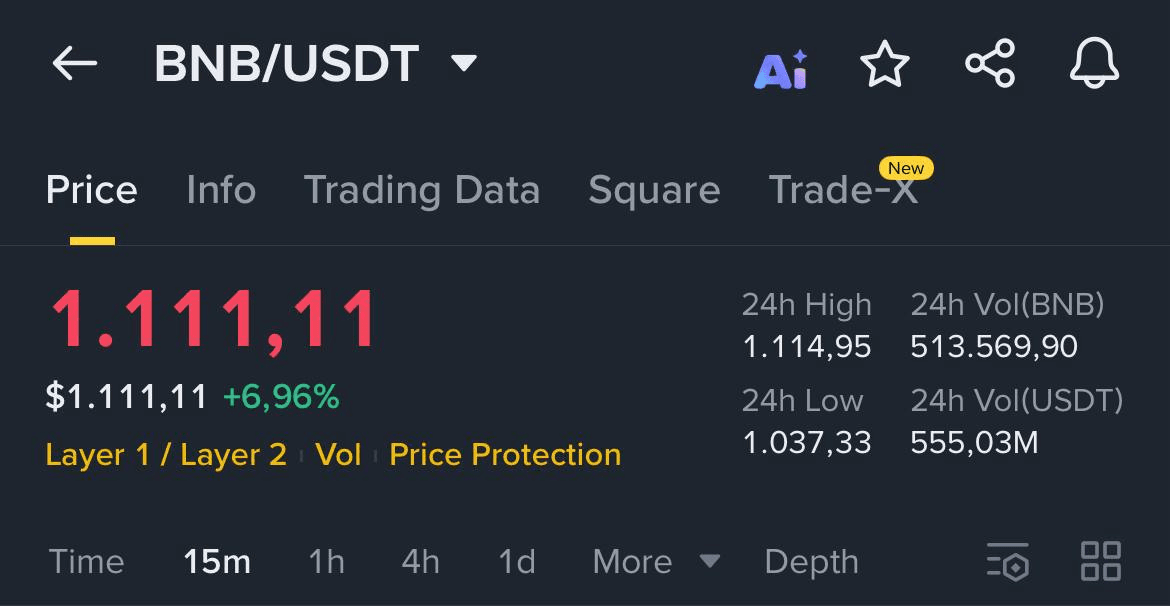Select the 1h chart interval
The width and height of the screenshot is (1170, 606).
326,562
